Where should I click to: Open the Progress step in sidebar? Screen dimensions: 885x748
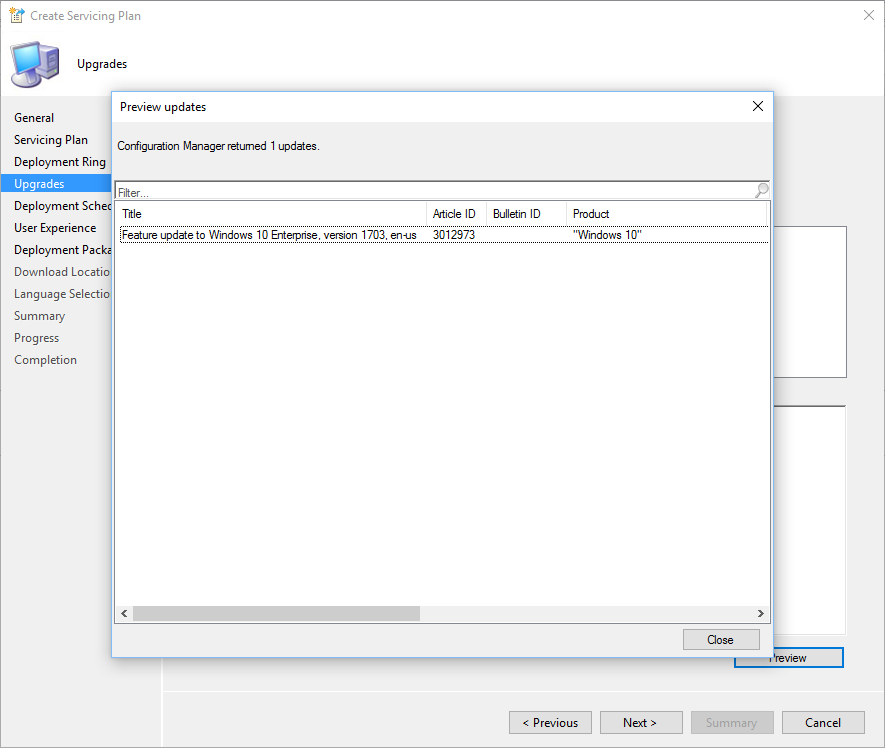coord(37,338)
